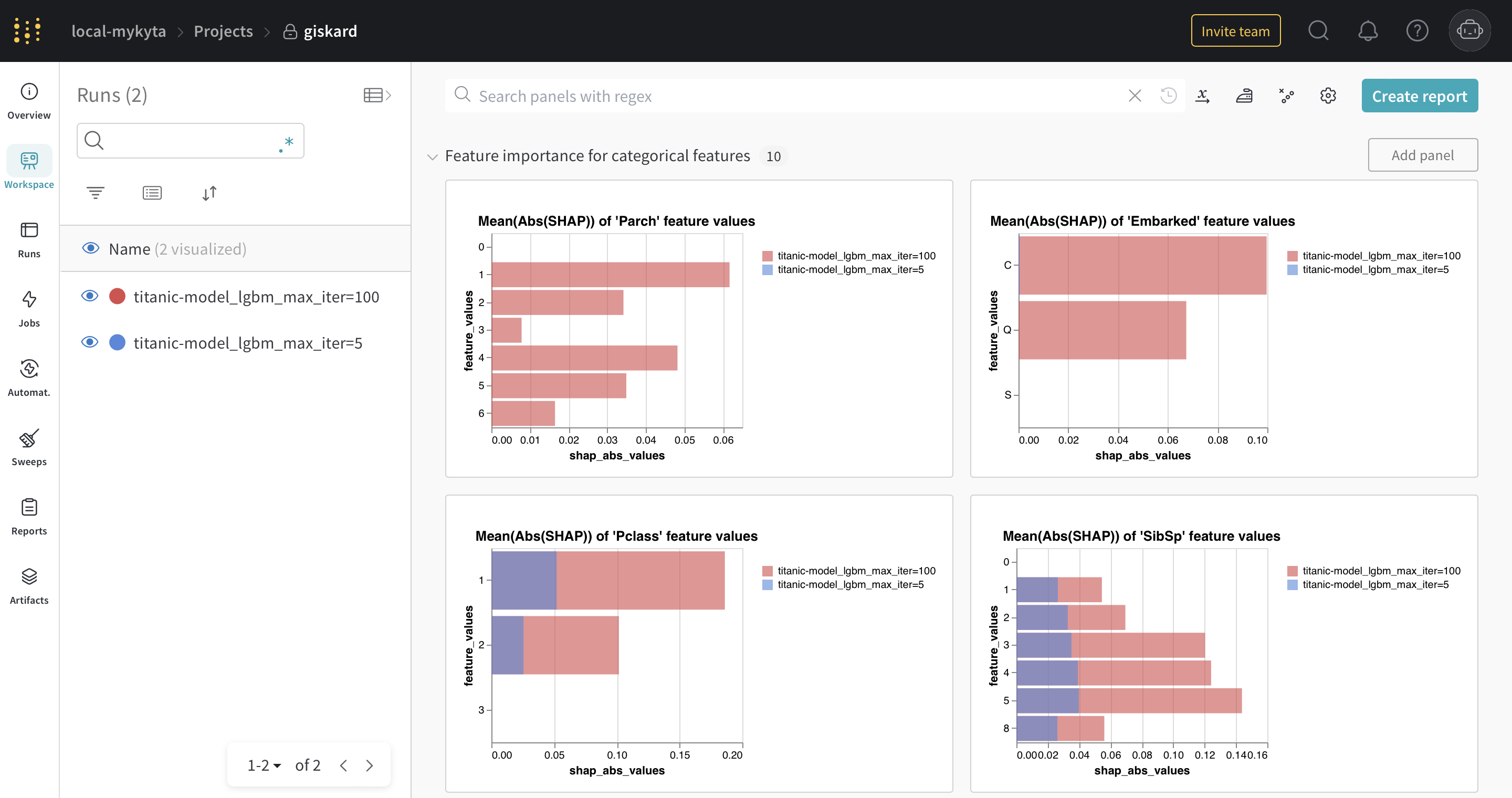This screenshot has height=798, width=1512.
Task: Open the Sweeps sidebar page
Action: pos(29,448)
